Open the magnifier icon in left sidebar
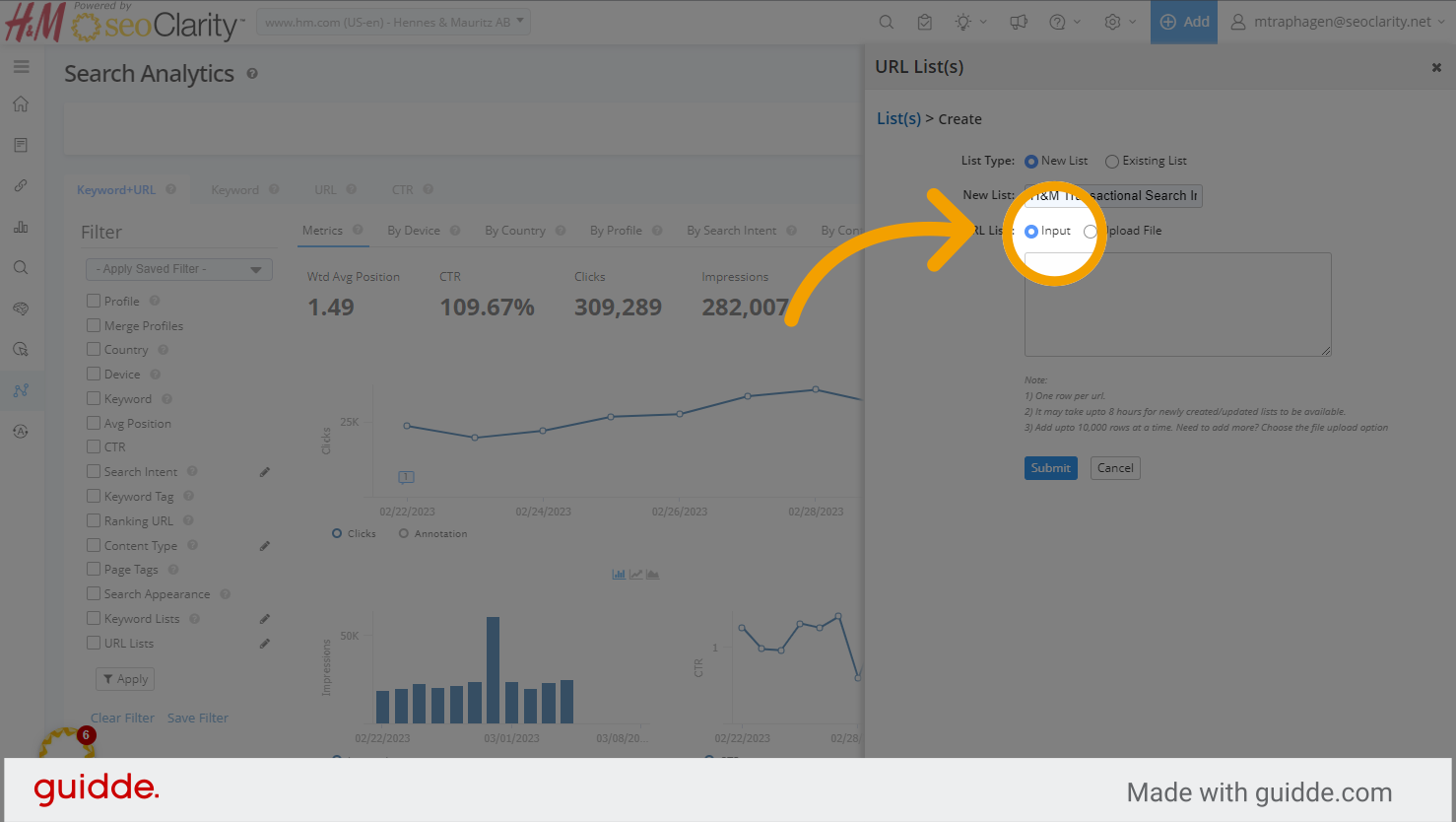Screen dimensions: 1456x822 pos(21,267)
